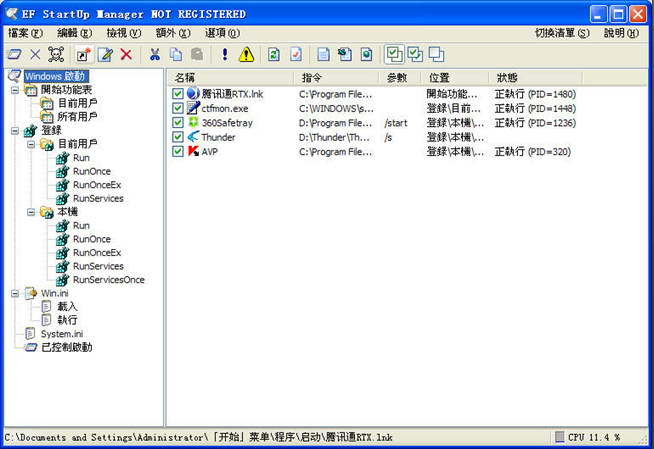This screenshot has height=449, width=654.
Task: Click the document with green globe icon
Action: pyautogui.click(x=366, y=54)
